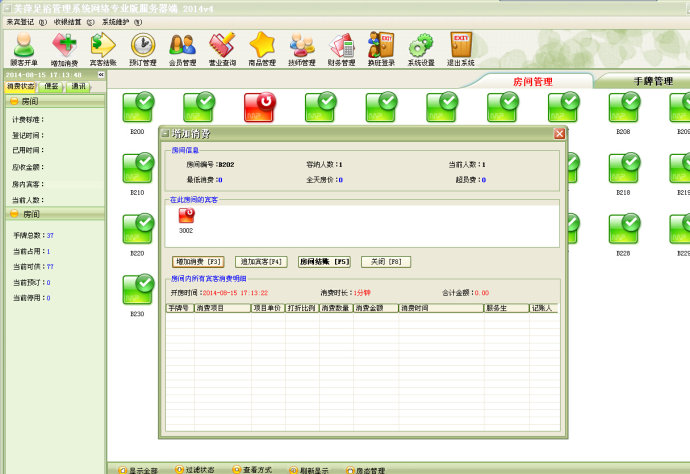Select room B208 icon

pos(624,107)
